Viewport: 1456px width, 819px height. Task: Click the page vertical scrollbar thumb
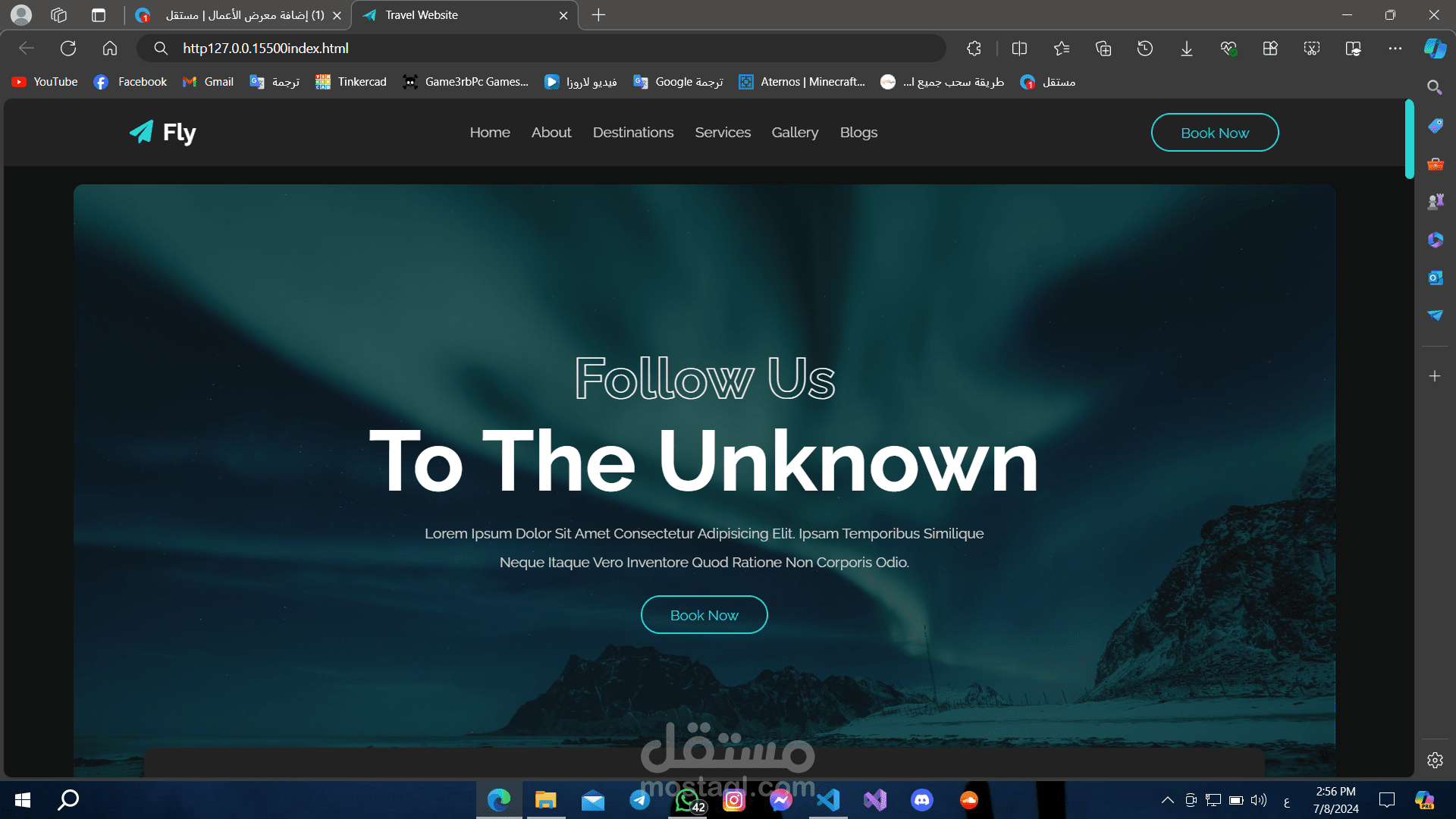coord(1410,140)
